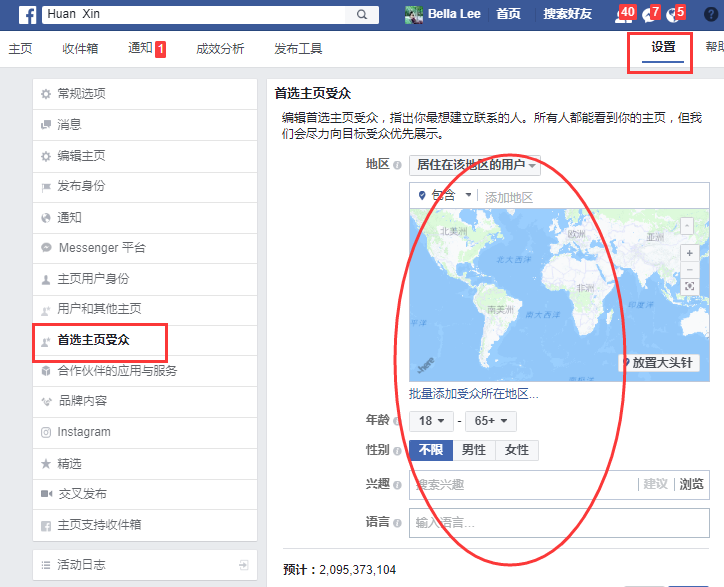Open messages icon with badge 7
The height and width of the screenshot is (587, 724).
[649, 15]
